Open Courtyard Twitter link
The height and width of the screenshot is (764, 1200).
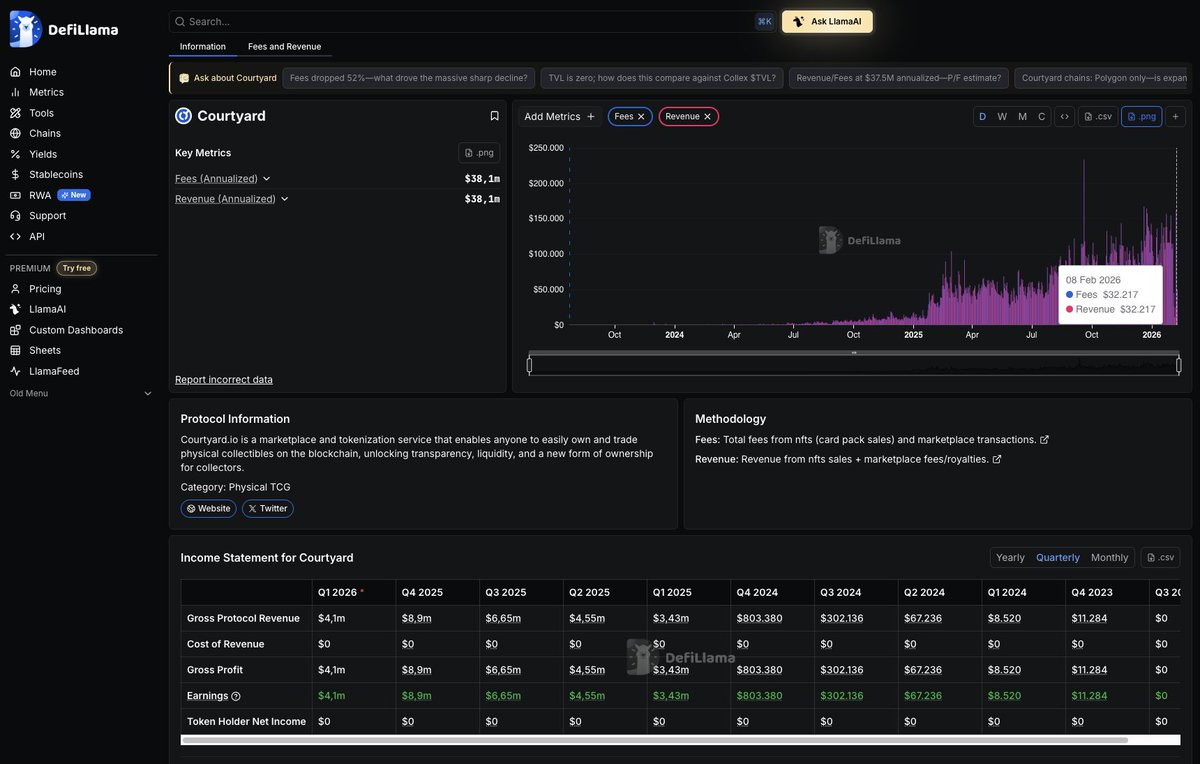point(267,509)
